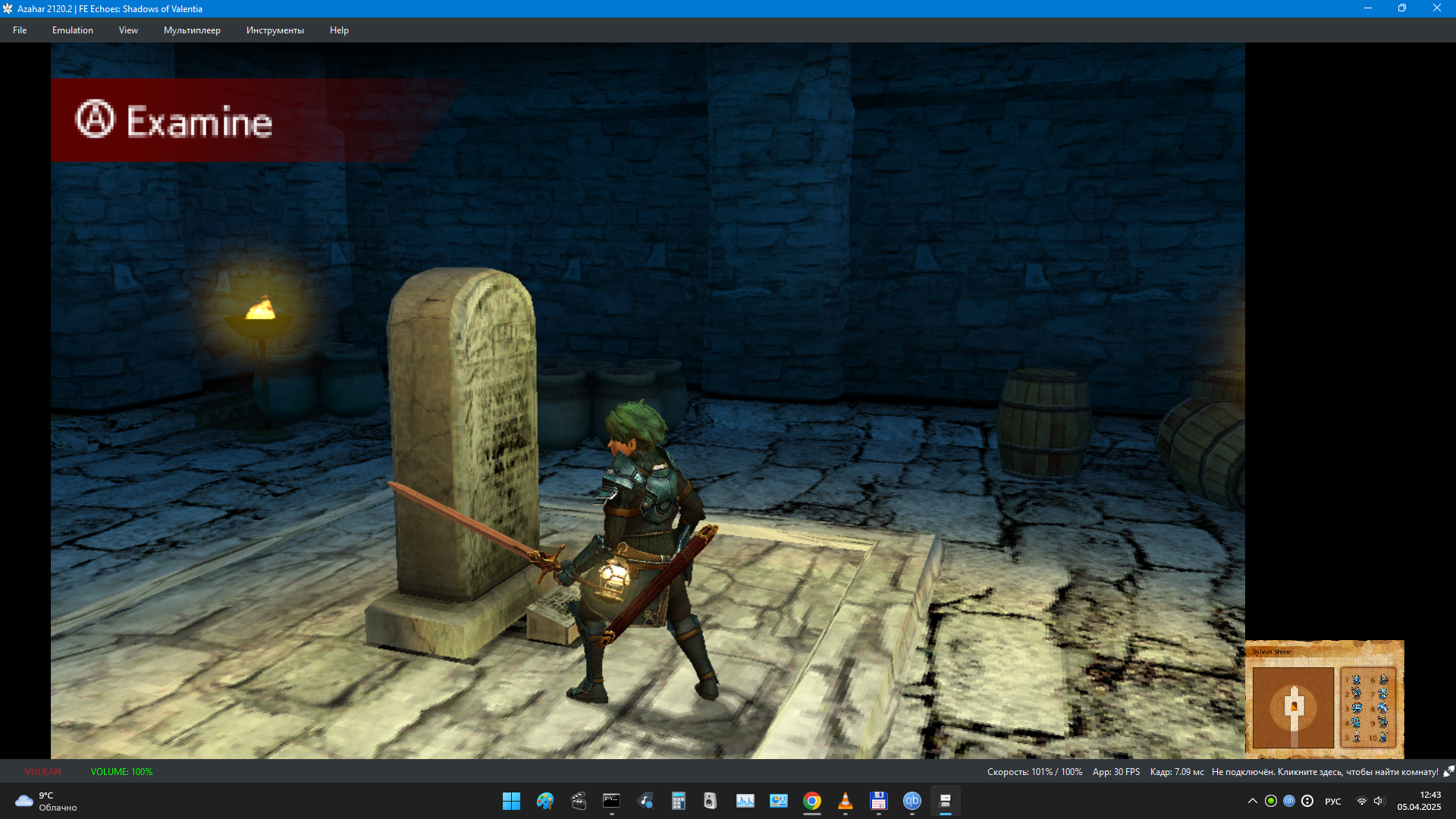1456x819 pixels.
Task: Open the Emulation menu
Action: pos(73,30)
